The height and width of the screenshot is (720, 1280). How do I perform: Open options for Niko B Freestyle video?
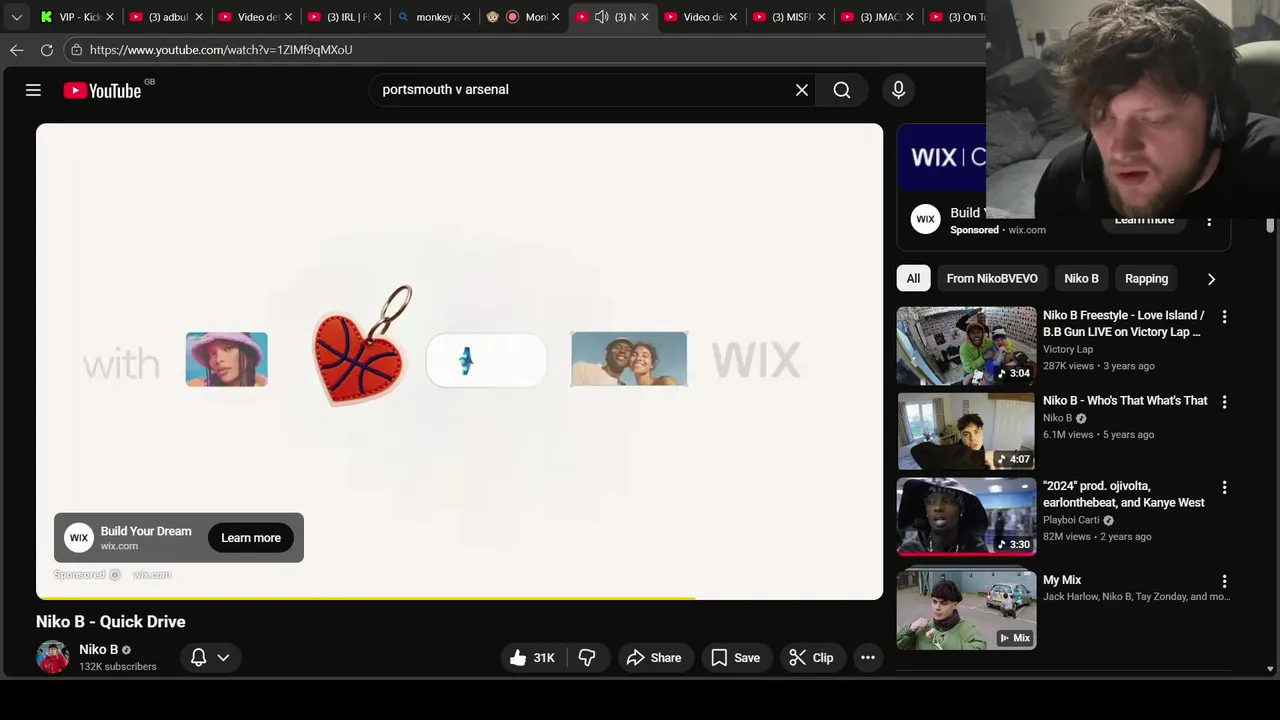(1224, 317)
